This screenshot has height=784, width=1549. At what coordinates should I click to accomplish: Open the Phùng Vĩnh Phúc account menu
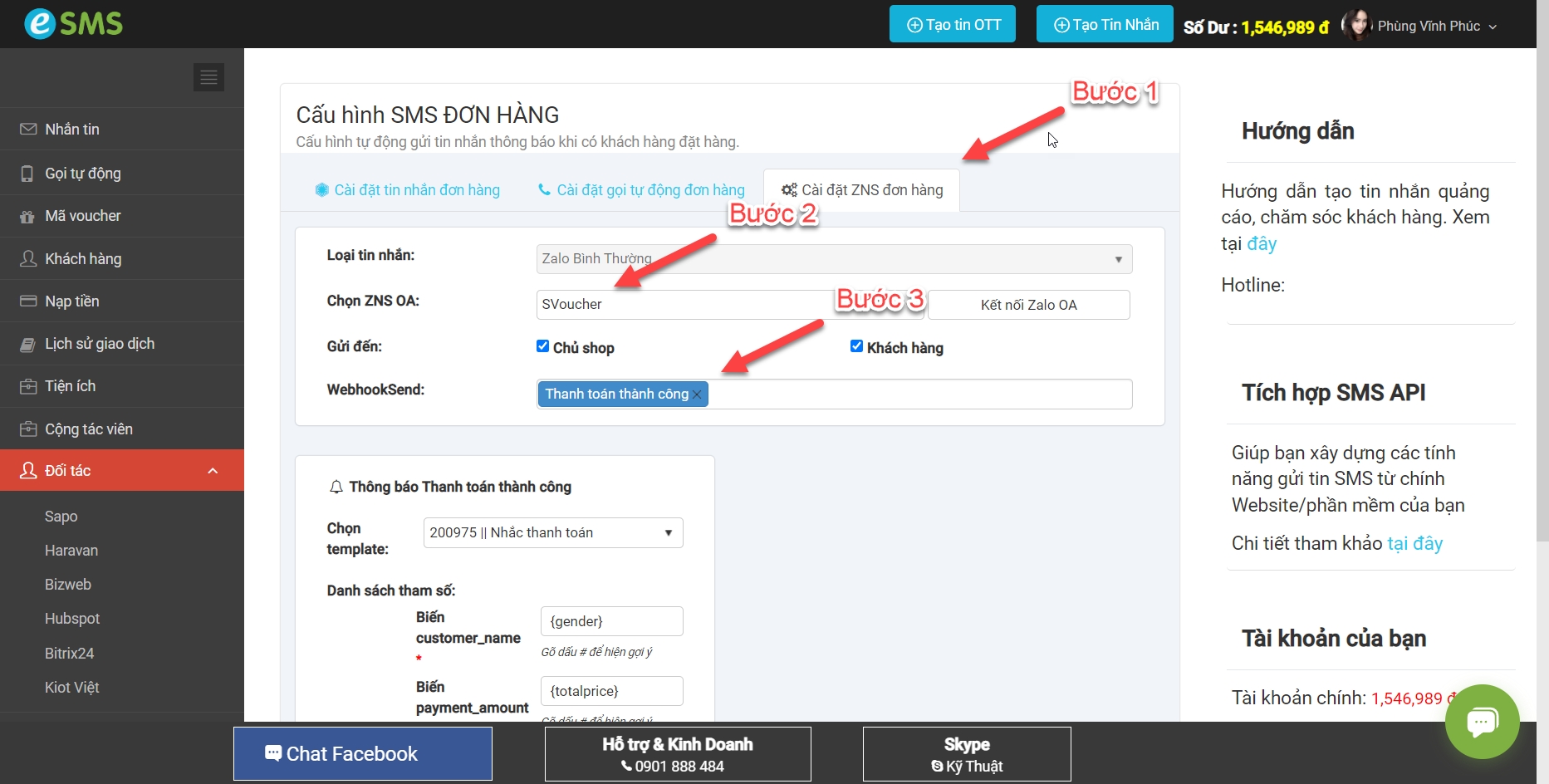coord(1435,27)
